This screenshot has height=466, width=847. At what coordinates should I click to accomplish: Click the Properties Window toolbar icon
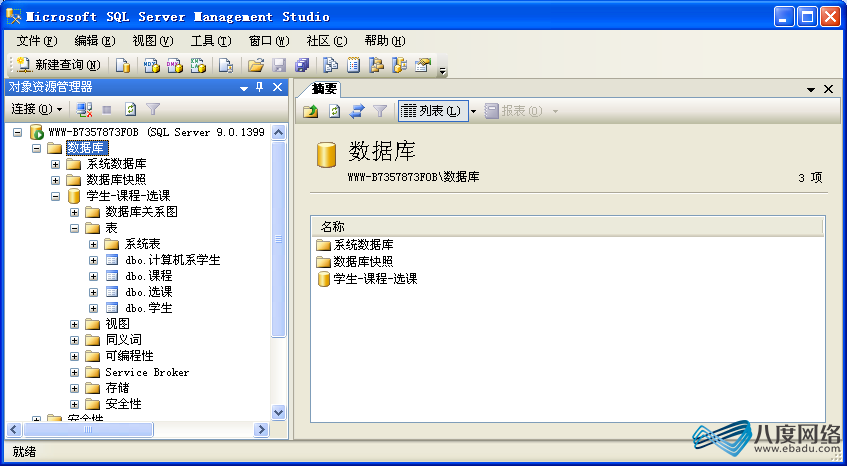point(422,66)
